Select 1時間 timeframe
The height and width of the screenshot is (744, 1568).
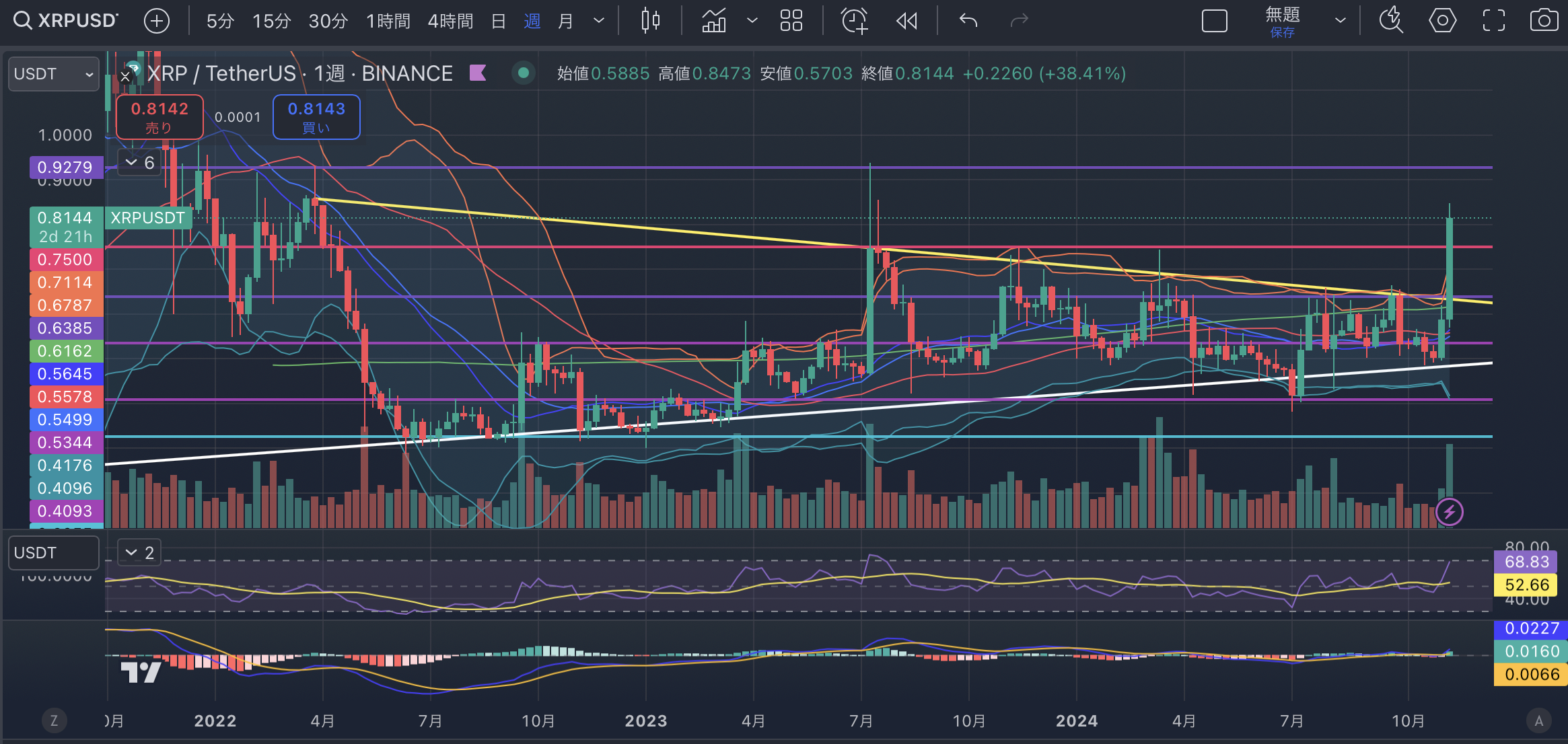coord(388,21)
